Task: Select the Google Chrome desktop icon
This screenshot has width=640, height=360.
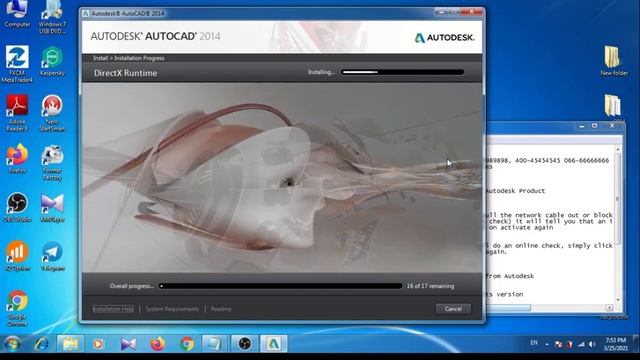Action: click(x=17, y=308)
